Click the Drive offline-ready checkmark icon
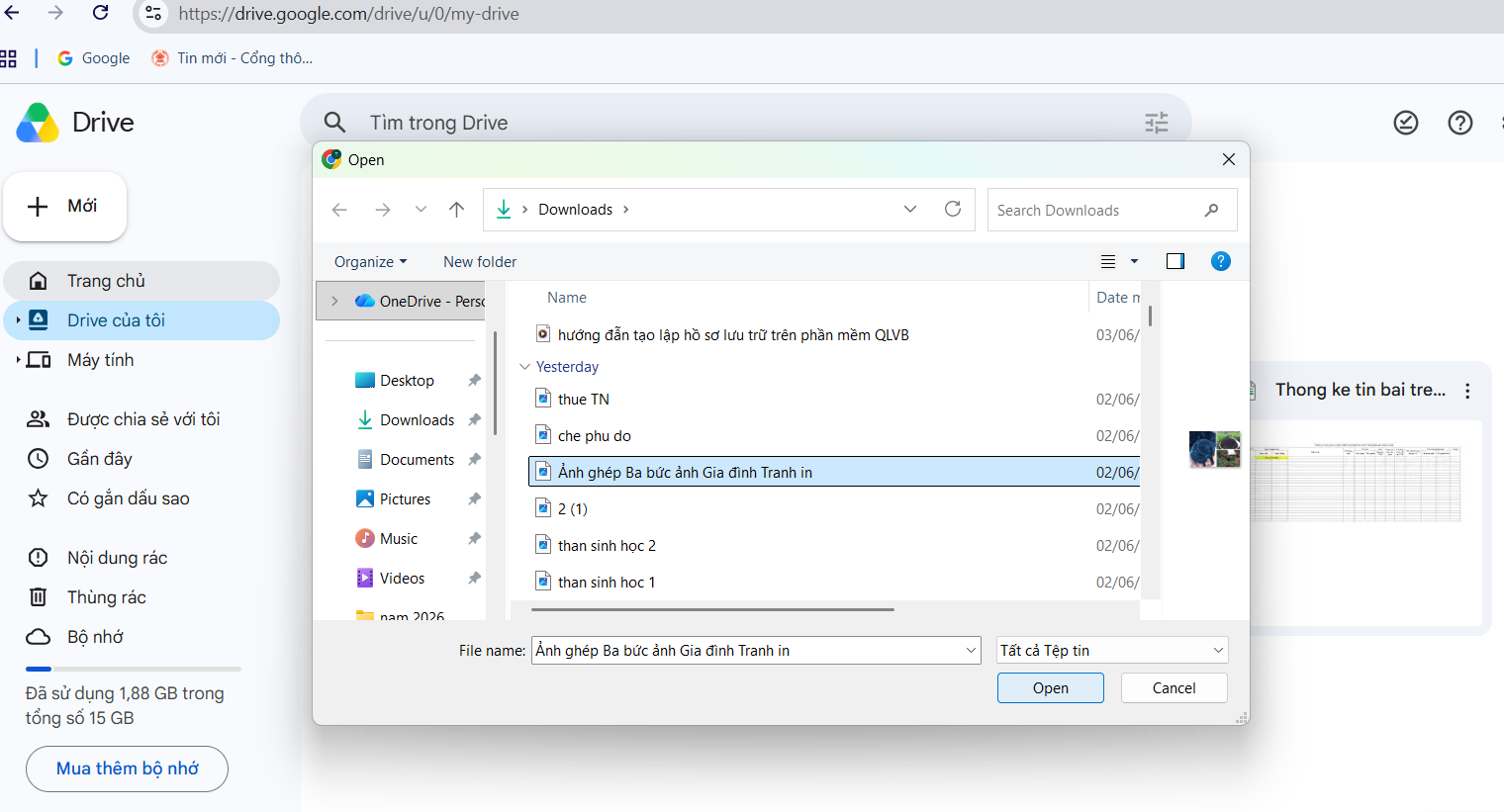The height and width of the screenshot is (812, 1504). click(x=1405, y=123)
